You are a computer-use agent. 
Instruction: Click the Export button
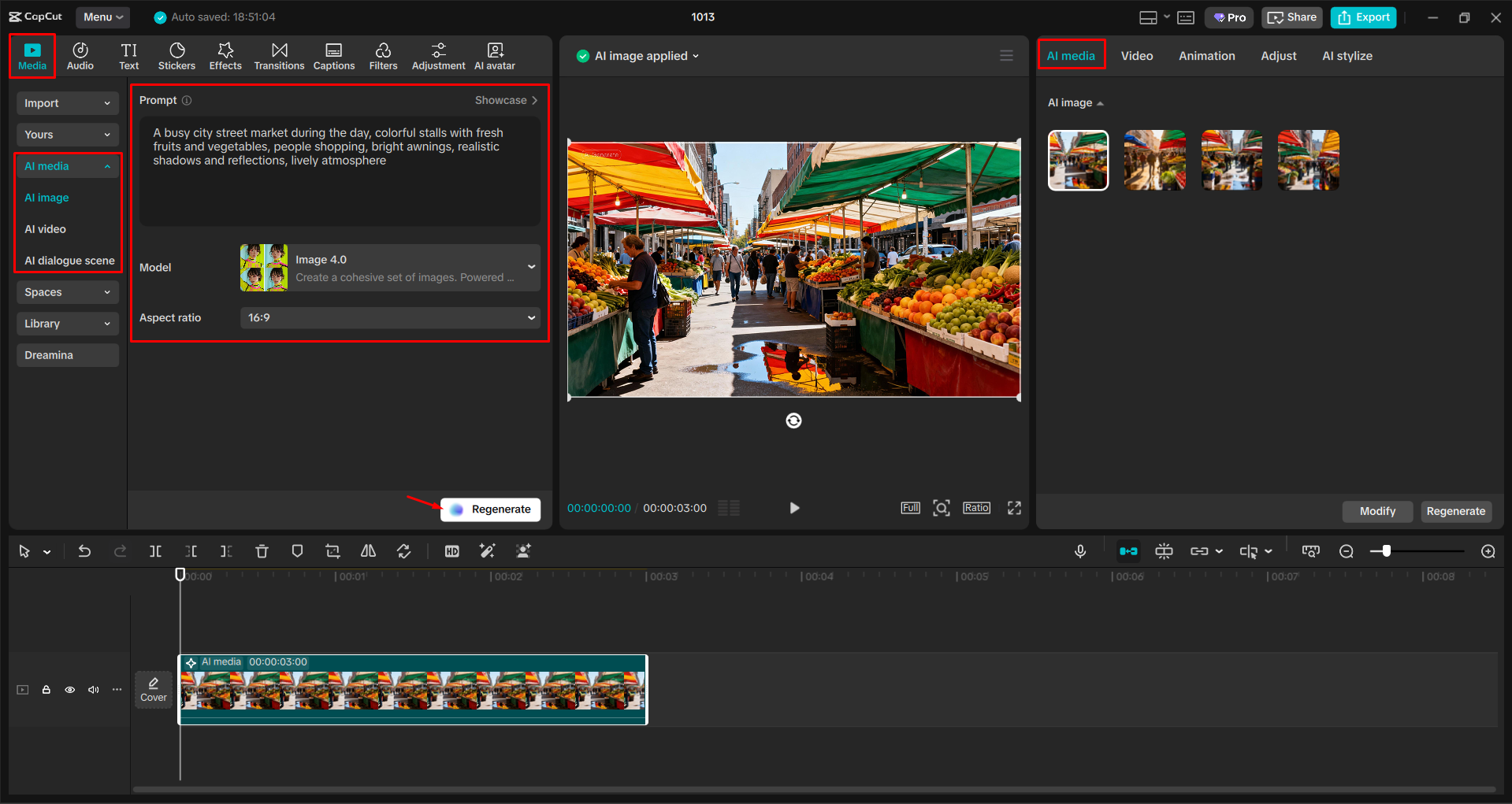tap(1362, 17)
